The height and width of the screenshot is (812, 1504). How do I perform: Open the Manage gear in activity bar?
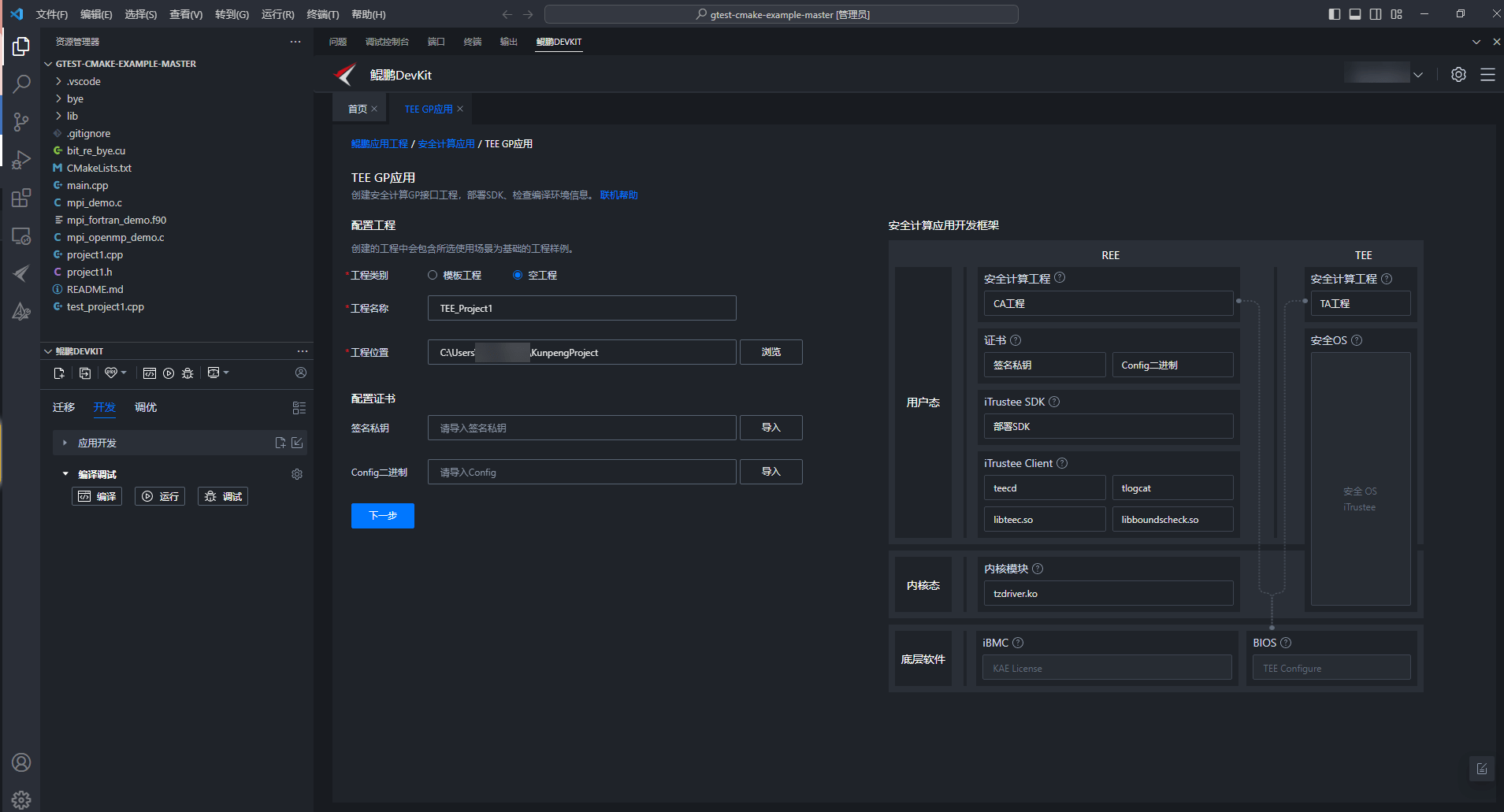[x=21, y=800]
